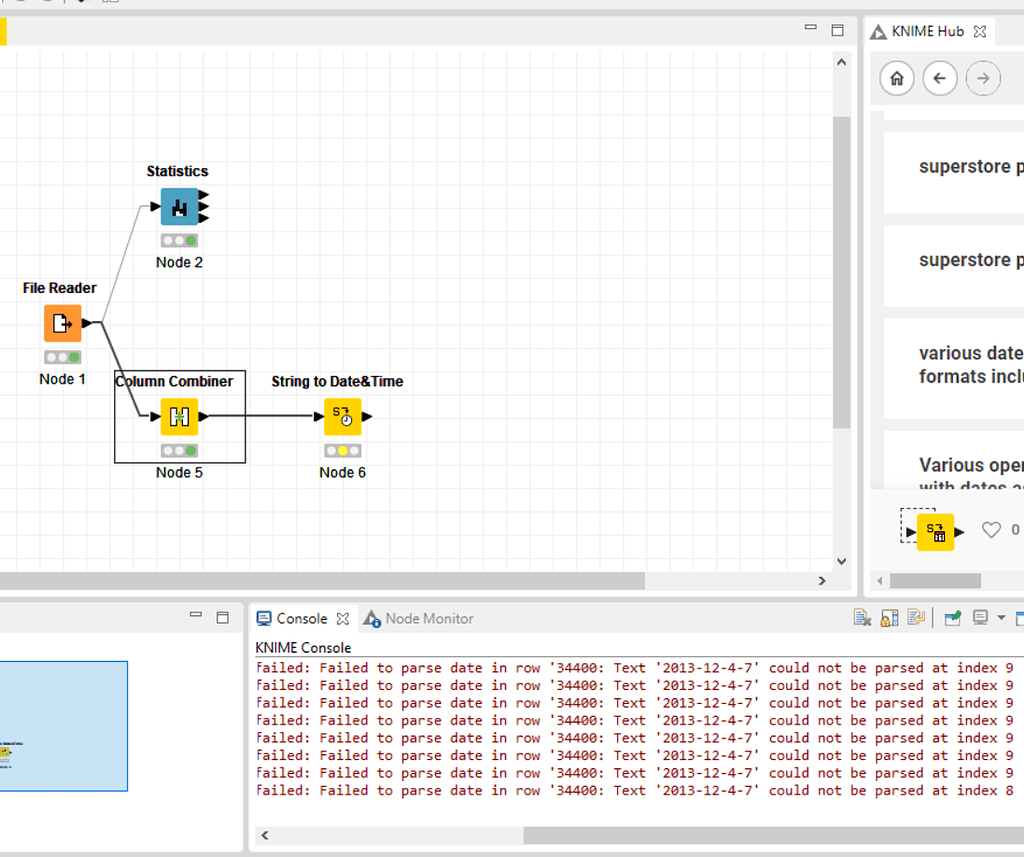Click the String to Date&Time output port
The image size is (1024, 857).
pos(367,417)
